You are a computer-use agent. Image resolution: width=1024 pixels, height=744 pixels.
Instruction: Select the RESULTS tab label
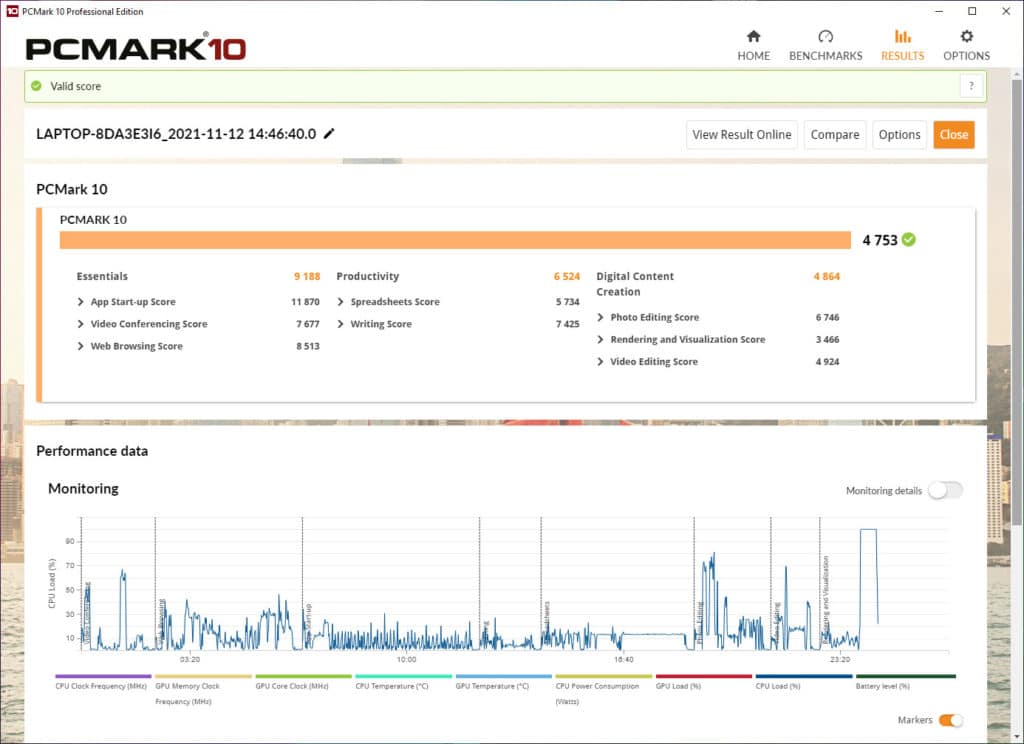(903, 56)
